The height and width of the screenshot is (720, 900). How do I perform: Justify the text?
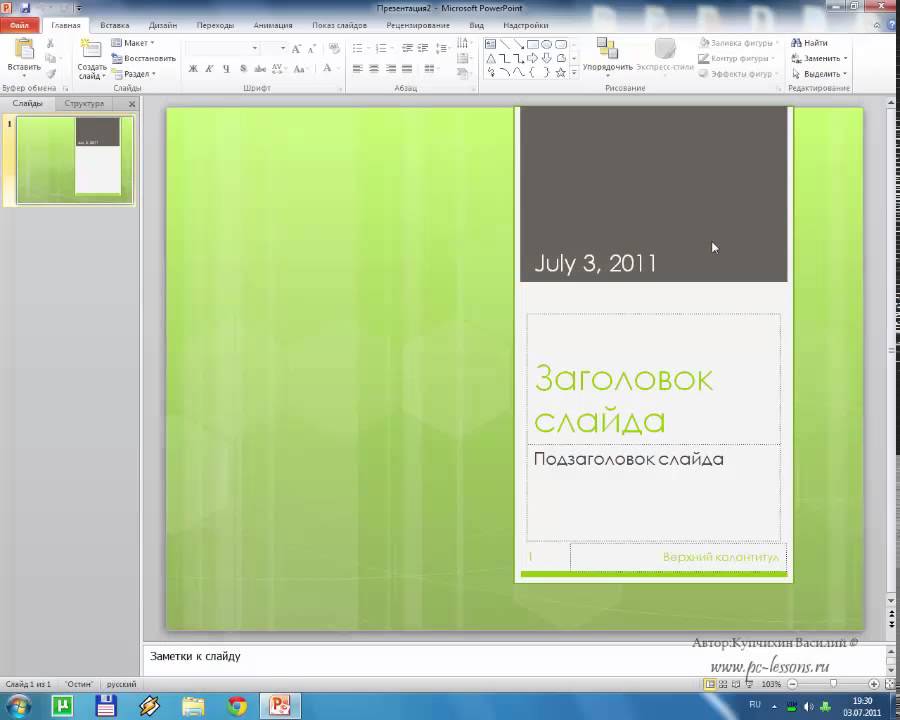(408, 69)
